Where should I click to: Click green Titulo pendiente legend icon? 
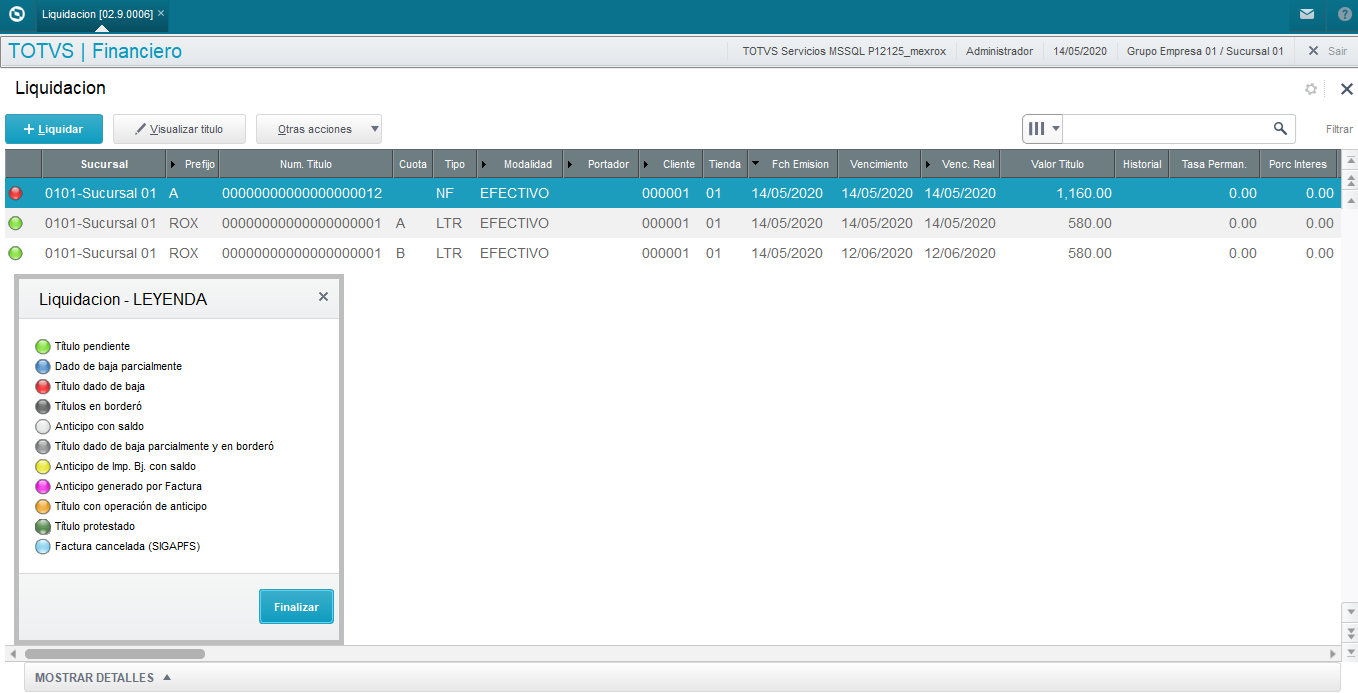[43, 347]
